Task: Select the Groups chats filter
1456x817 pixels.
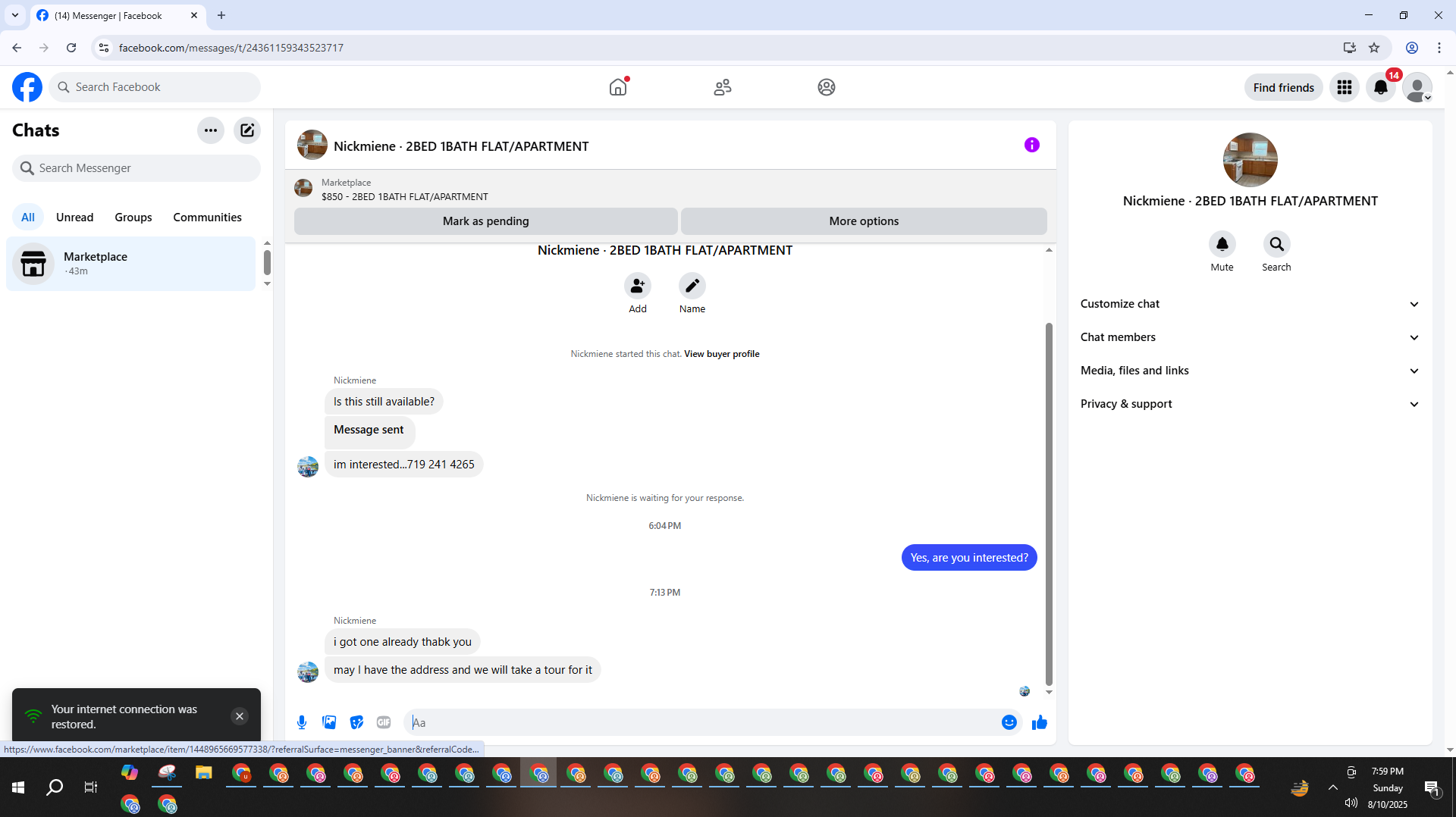Action: pyautogui.click(x=133, y=218)
